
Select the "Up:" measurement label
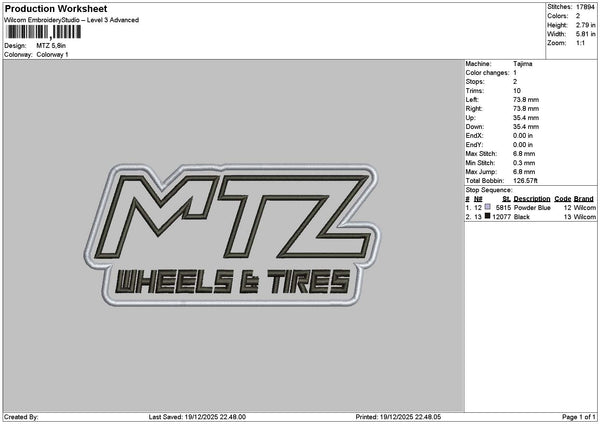click(x=471, y=118)
